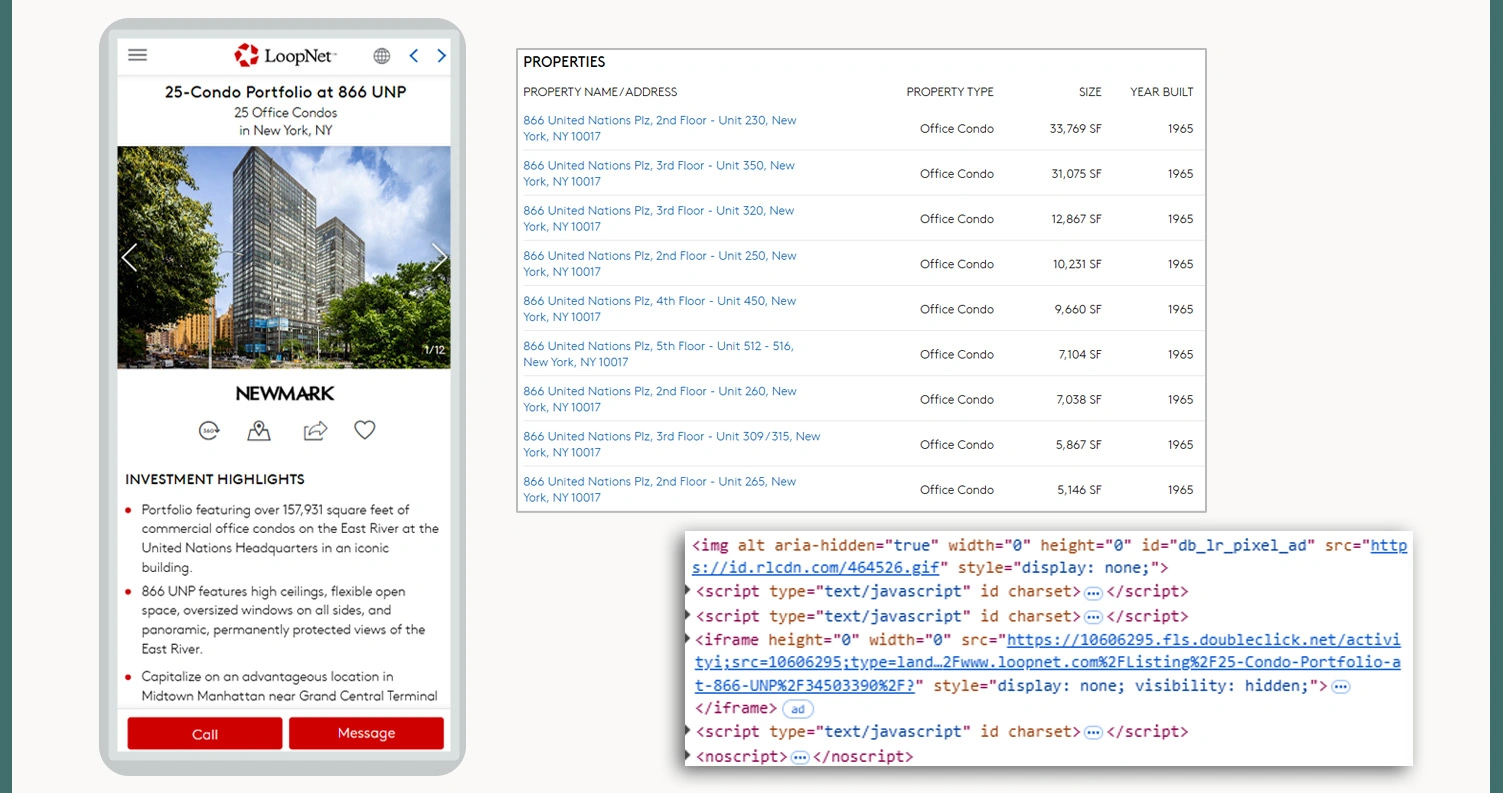Expand the noscript element's disclosure triangle
This screenshot has width=1503, height=793.
pyautogui.click(x=690, y=756)
